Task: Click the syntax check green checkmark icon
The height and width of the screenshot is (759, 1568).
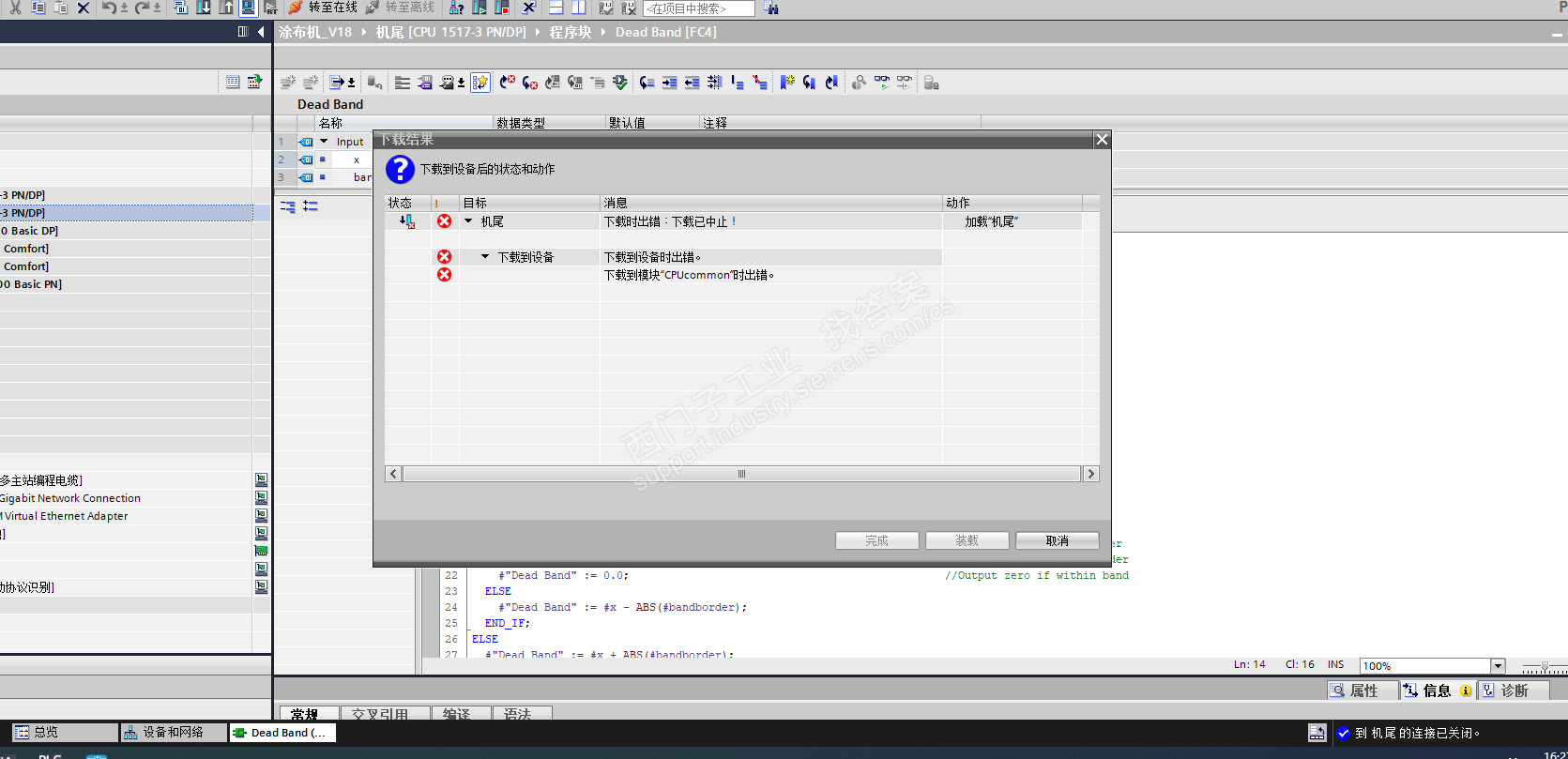Action: pyautogui.click(x=620, y=83)
